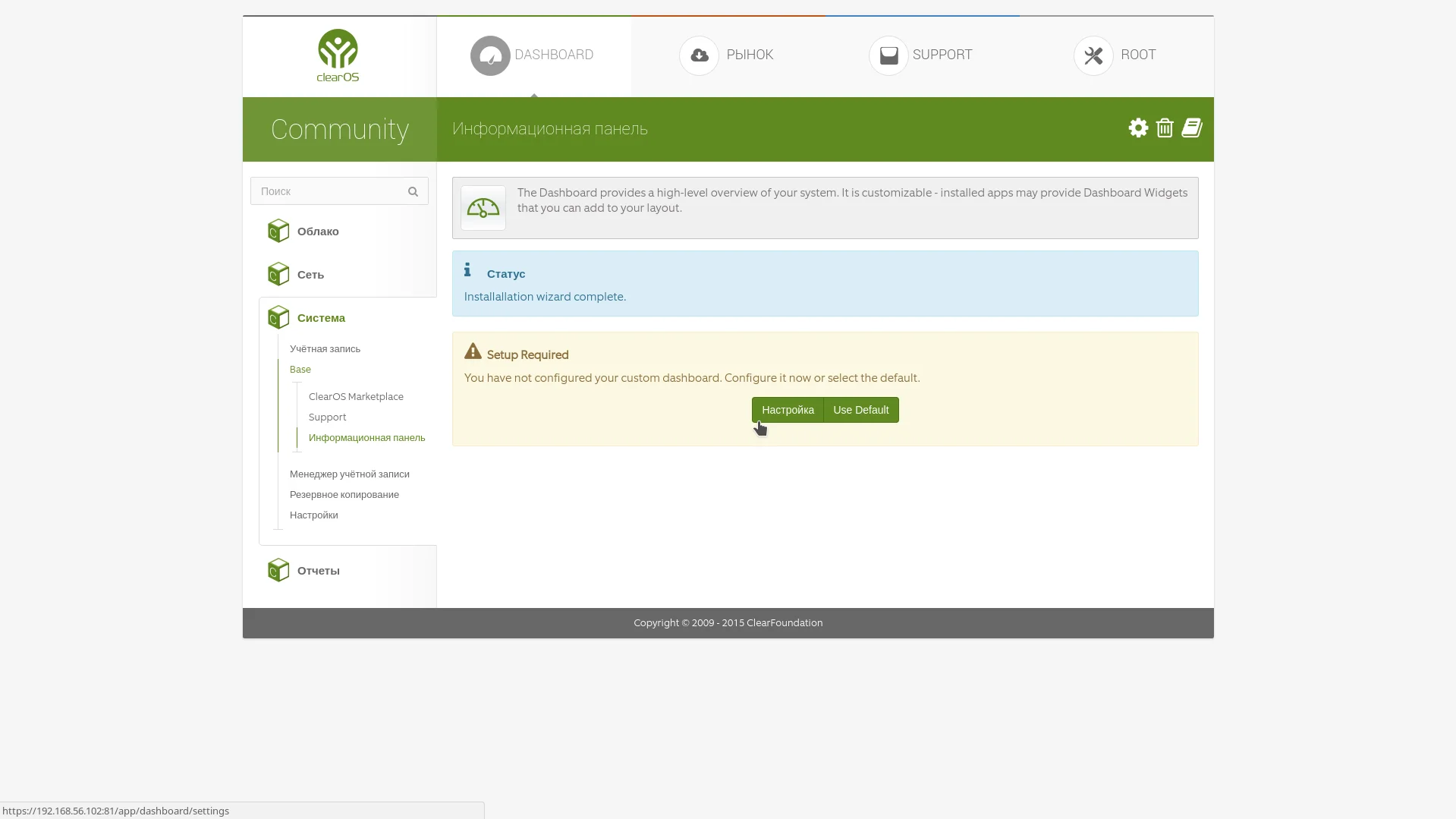Open the РЫНОК tab
The height and width of the screenshot is (819, 1456).
728,55
